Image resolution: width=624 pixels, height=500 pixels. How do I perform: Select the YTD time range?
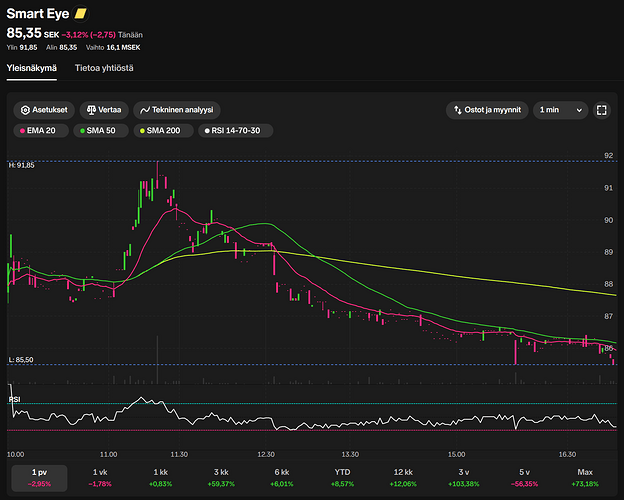pyautogui.click(x=342, y=478)
